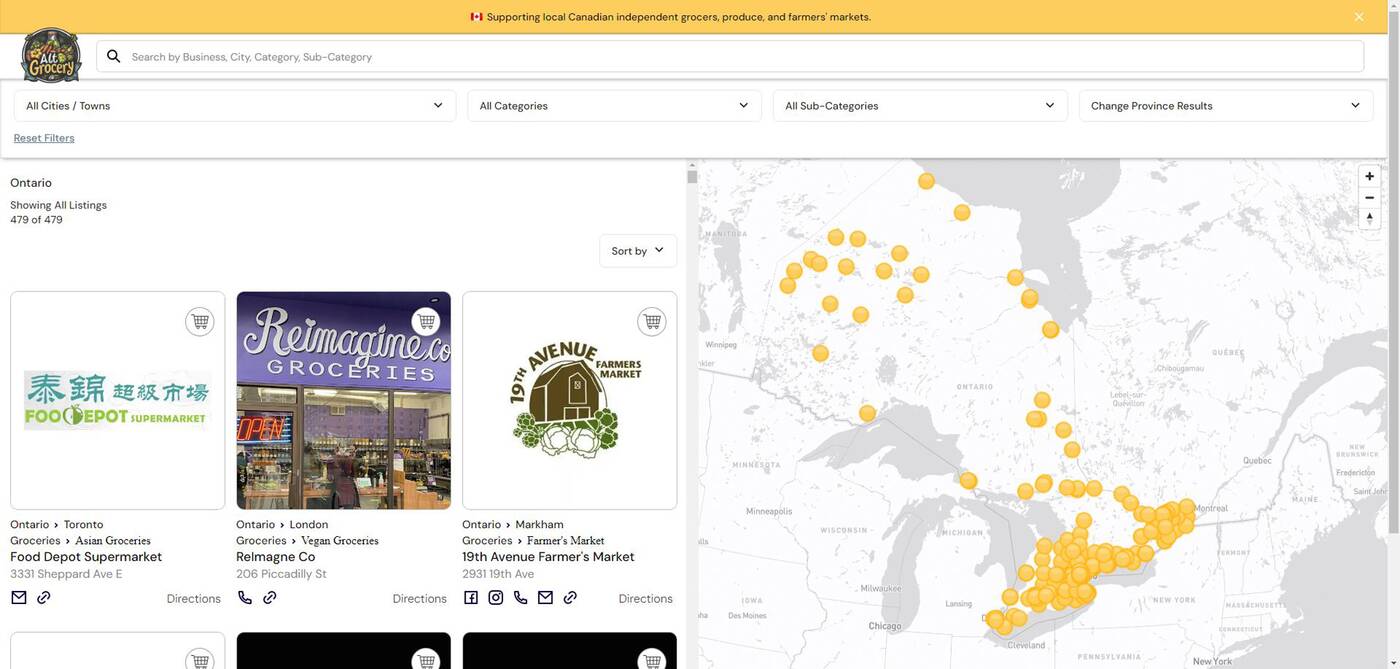1400x669 pixels.
Task: Open the ReImagine Co storefront photo
Action: 344,401
